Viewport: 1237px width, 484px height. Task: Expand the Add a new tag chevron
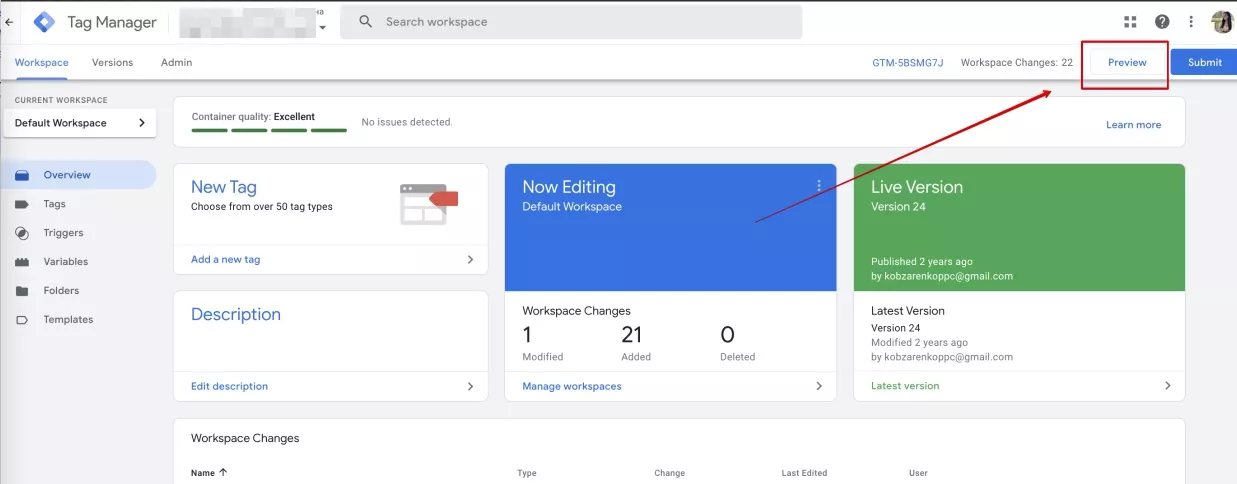click(470, 259)
